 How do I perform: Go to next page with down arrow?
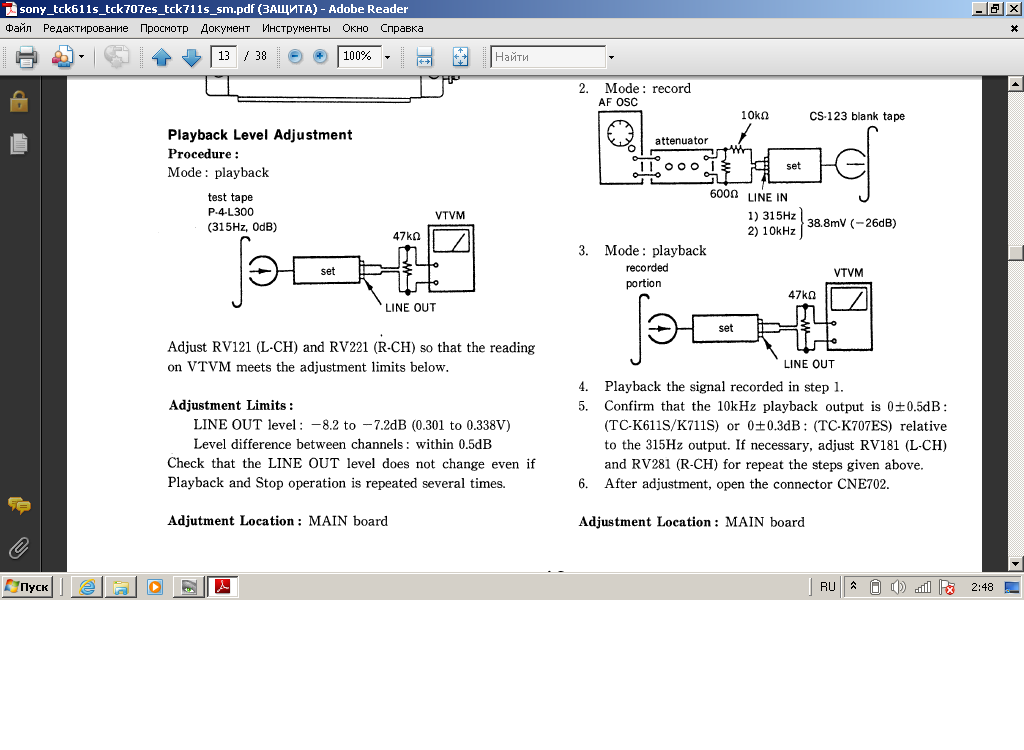(x=191, y=57)
